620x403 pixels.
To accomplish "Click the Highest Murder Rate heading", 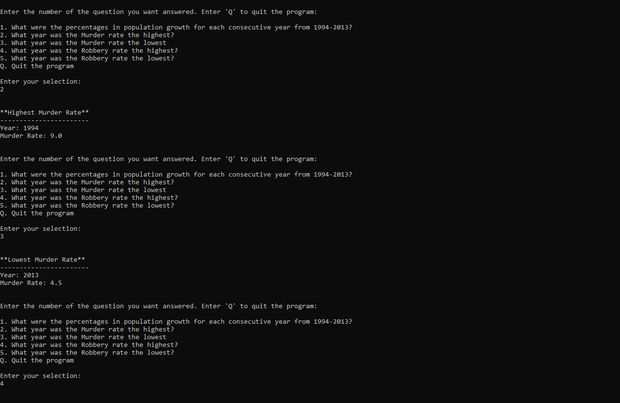I will (44, 112).
